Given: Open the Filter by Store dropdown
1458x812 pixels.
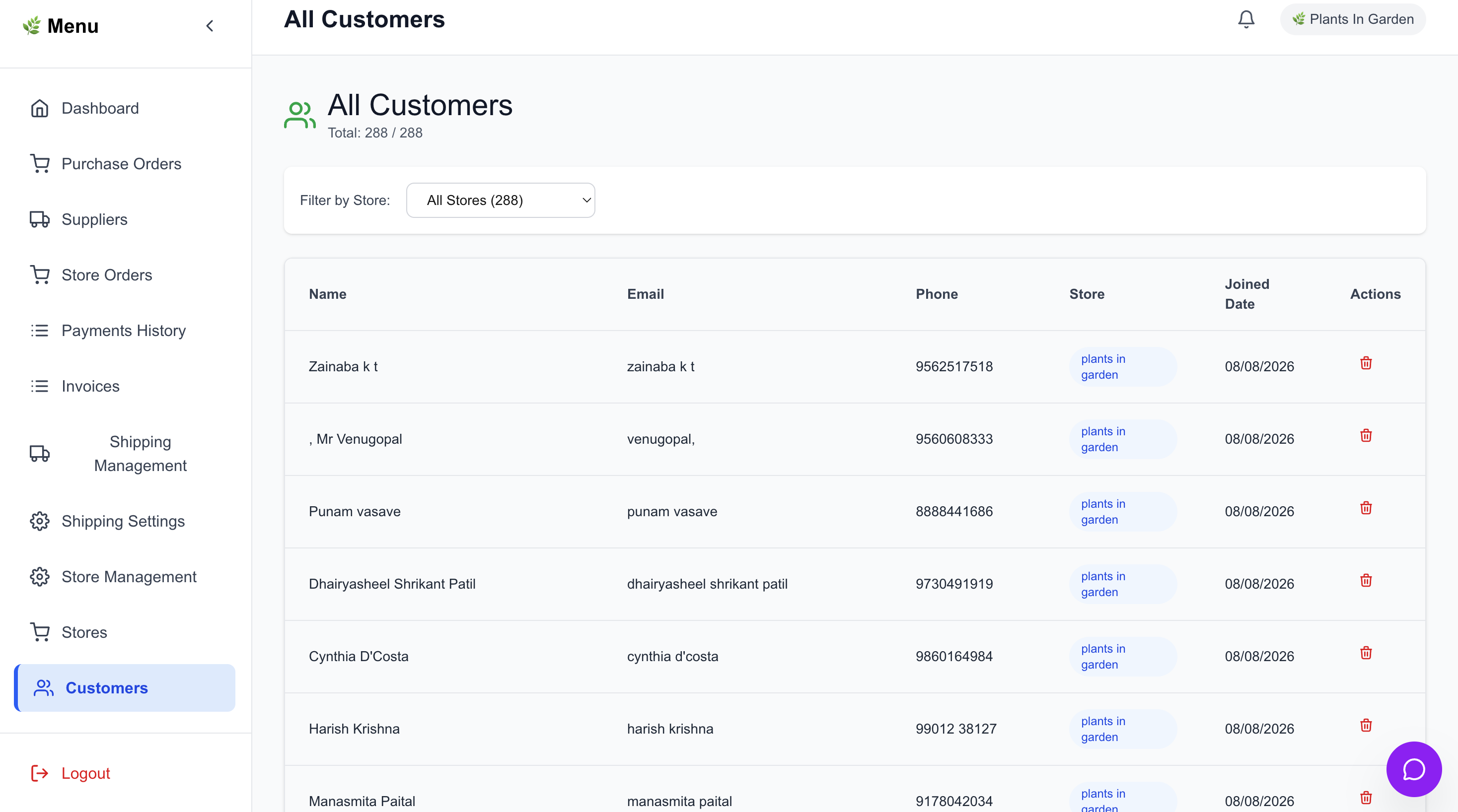Looking at the screenshot, I should [501, 201].
